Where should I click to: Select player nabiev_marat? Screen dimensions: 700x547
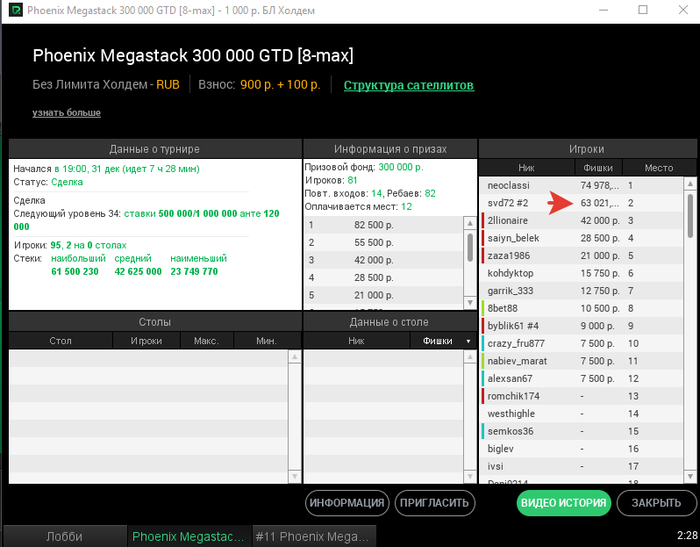(x=581, y=361)
